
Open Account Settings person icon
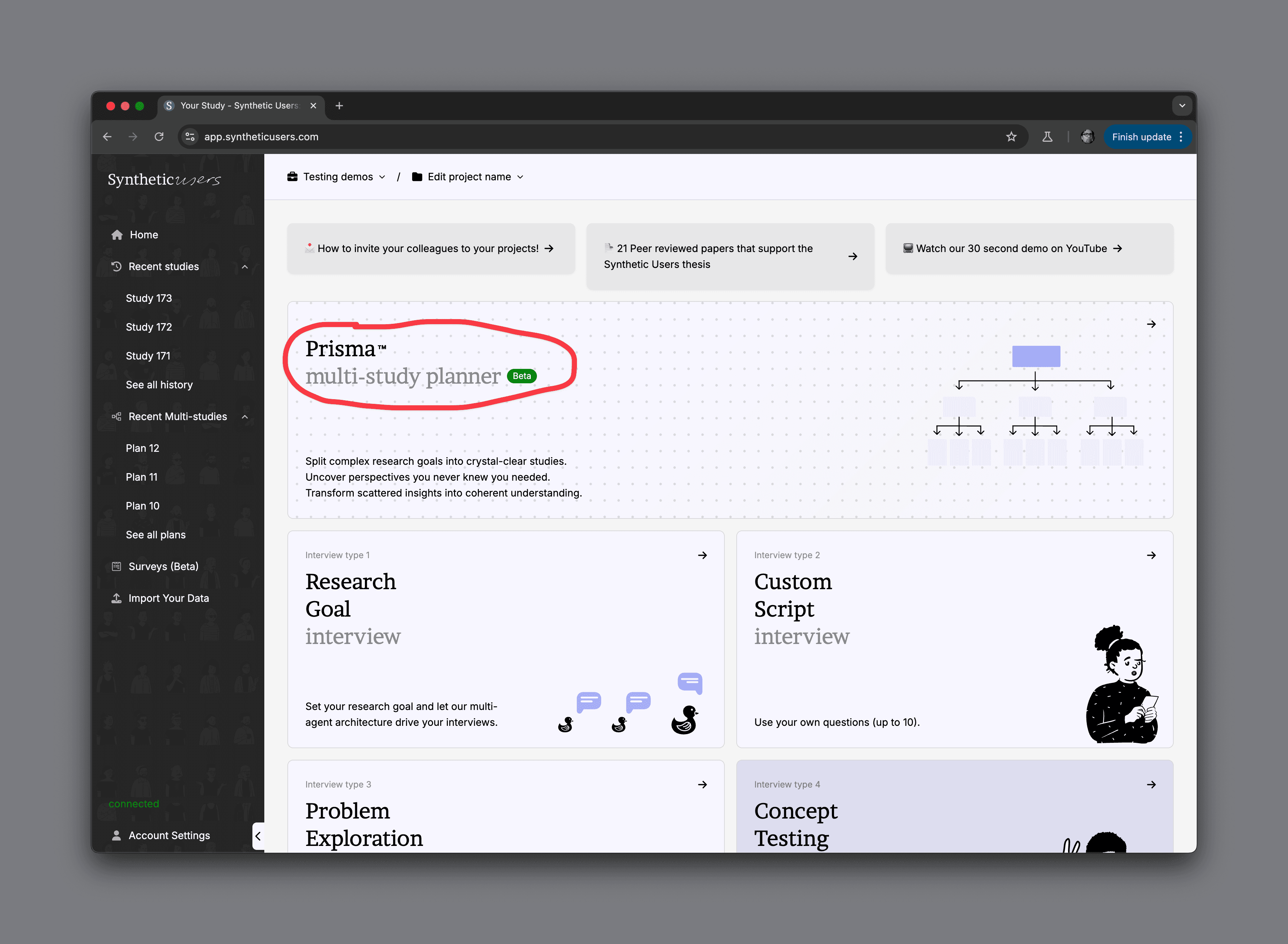116,835
